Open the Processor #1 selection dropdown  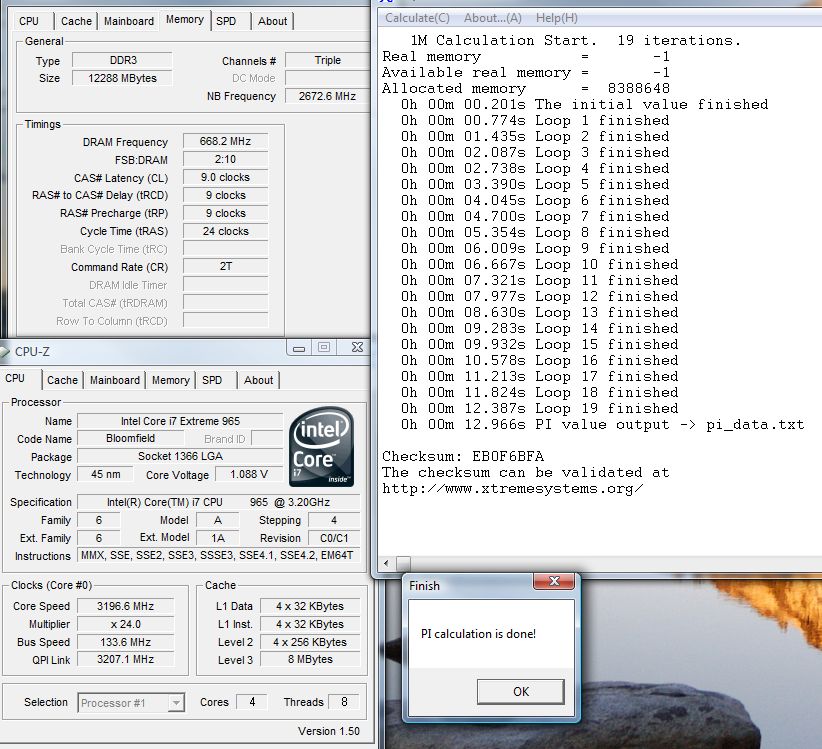point(131,702)
